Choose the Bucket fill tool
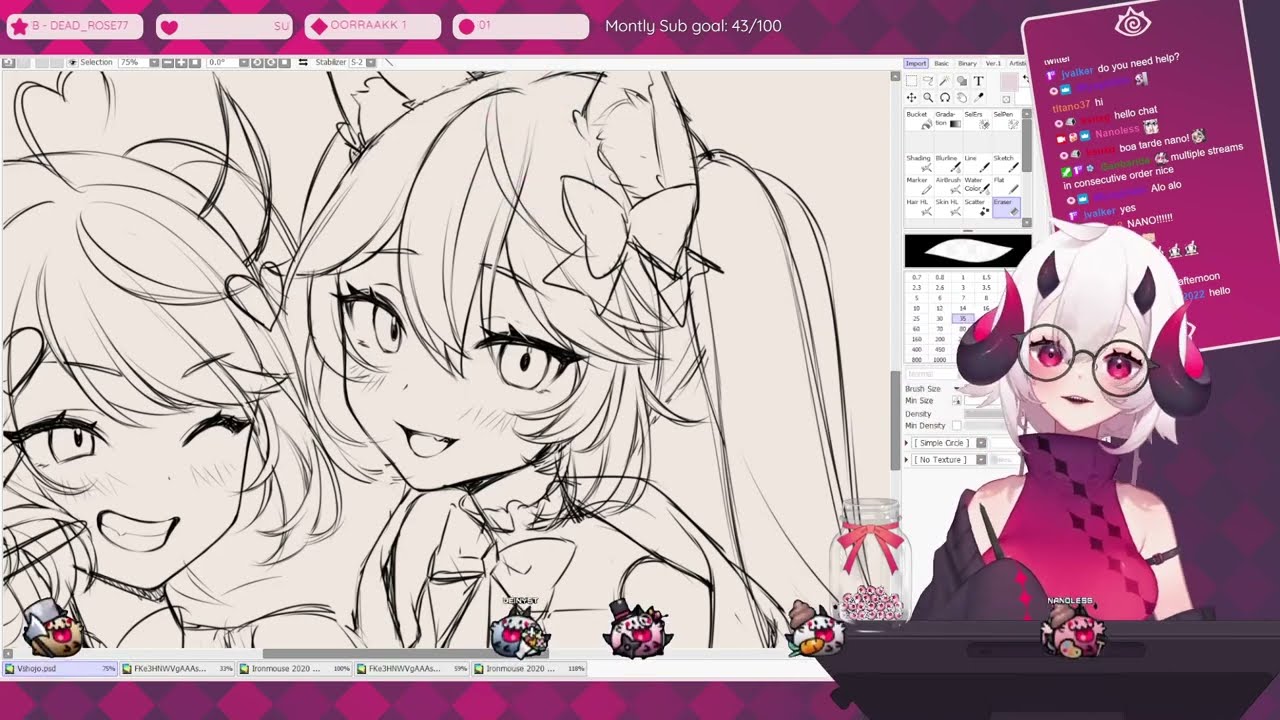 click(x=918, y=120)
